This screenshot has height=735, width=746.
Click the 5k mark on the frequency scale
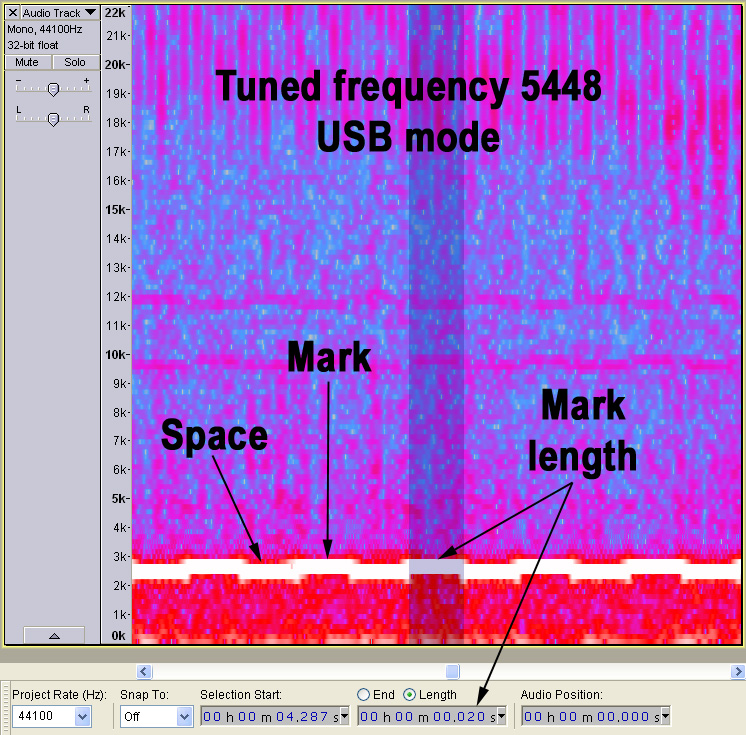pos(119,499)
